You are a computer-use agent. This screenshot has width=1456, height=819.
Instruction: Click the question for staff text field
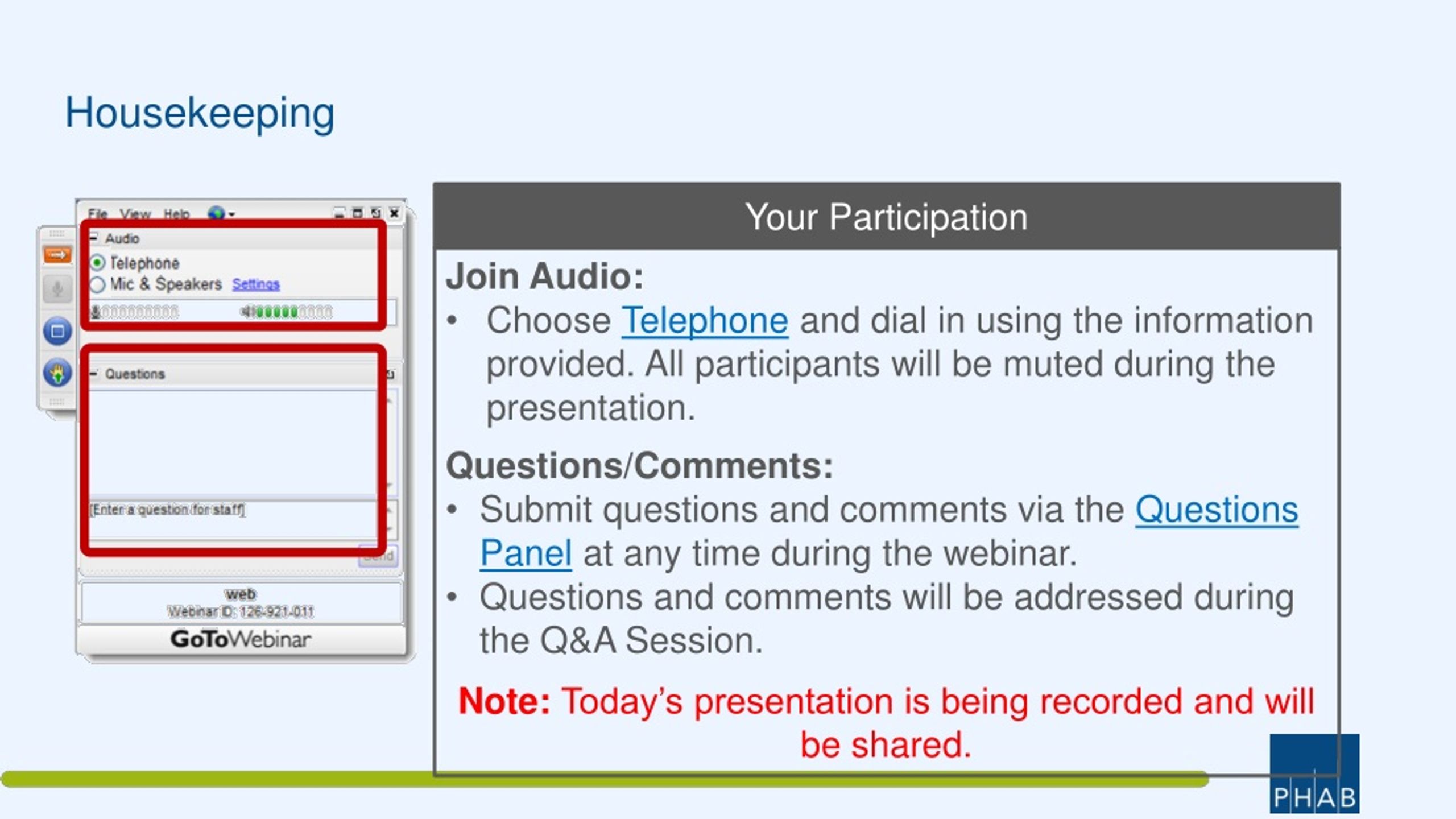pos(234,519)
